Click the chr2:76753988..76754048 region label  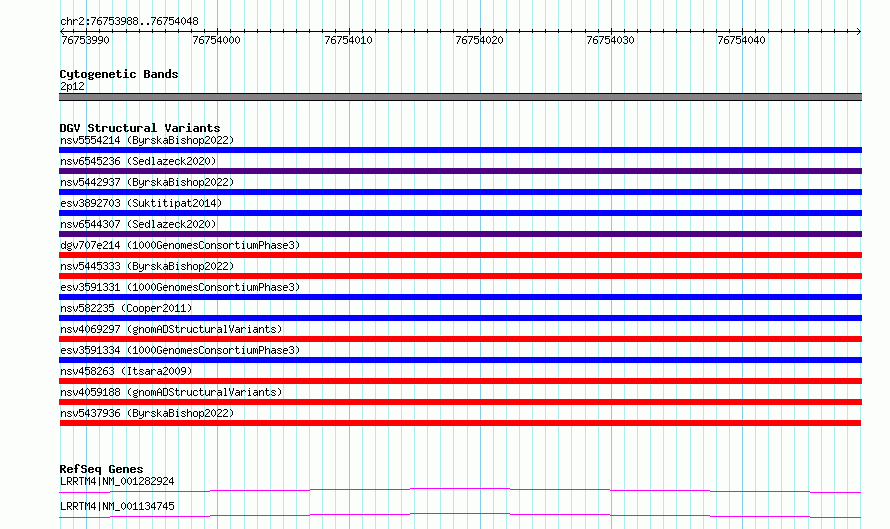(x=129, y=21)
